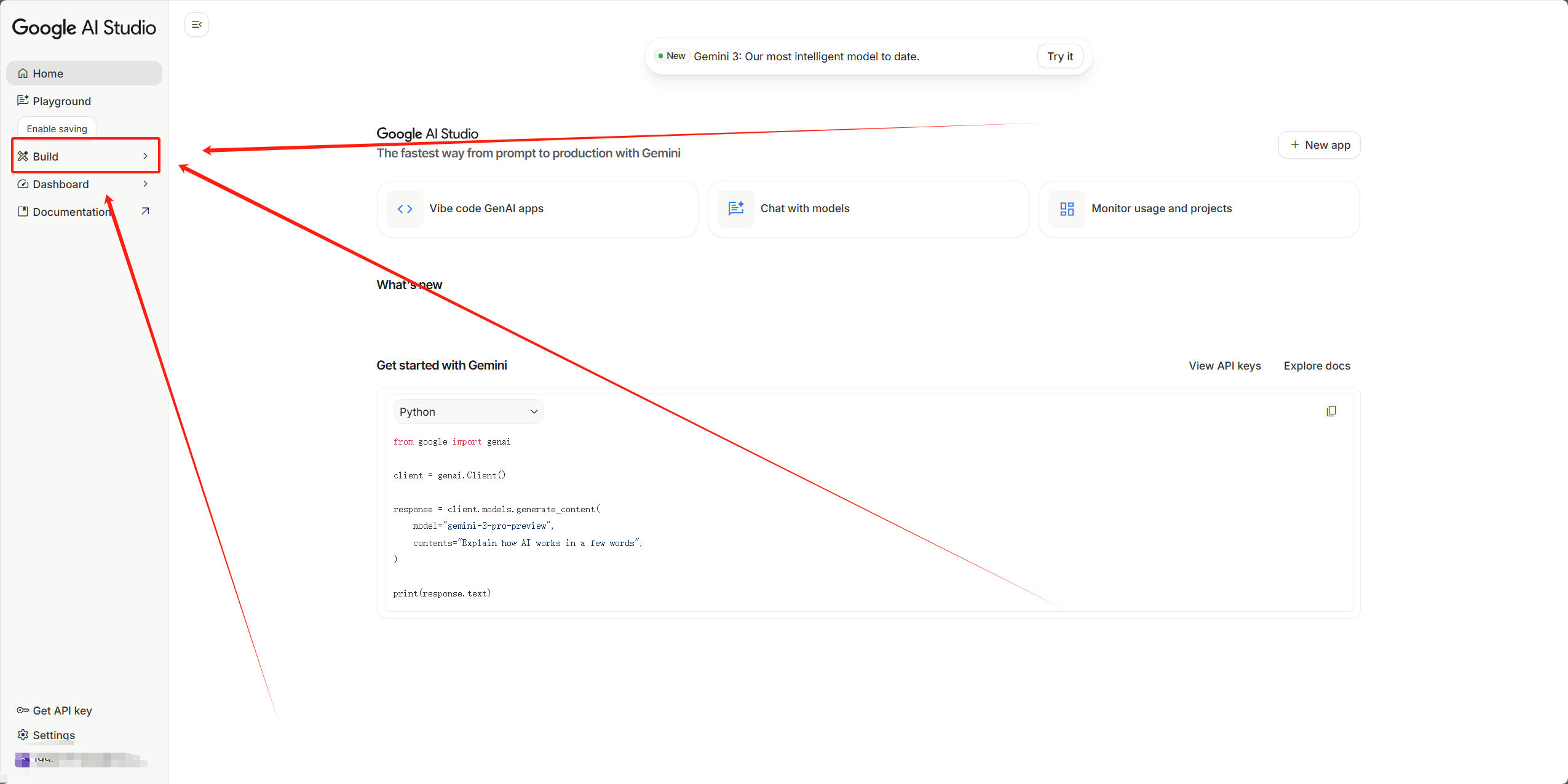Open Playground from the sidebar
Image resolution: width=1568 pixels, height=784 pixels.
61,101
